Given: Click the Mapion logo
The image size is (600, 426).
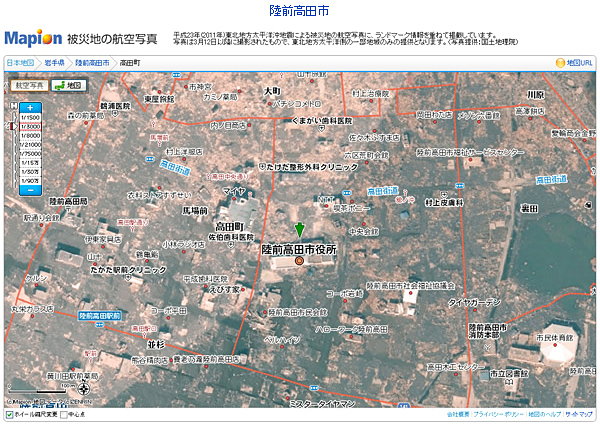Looking at the screenshot, I should click(32, 39).
